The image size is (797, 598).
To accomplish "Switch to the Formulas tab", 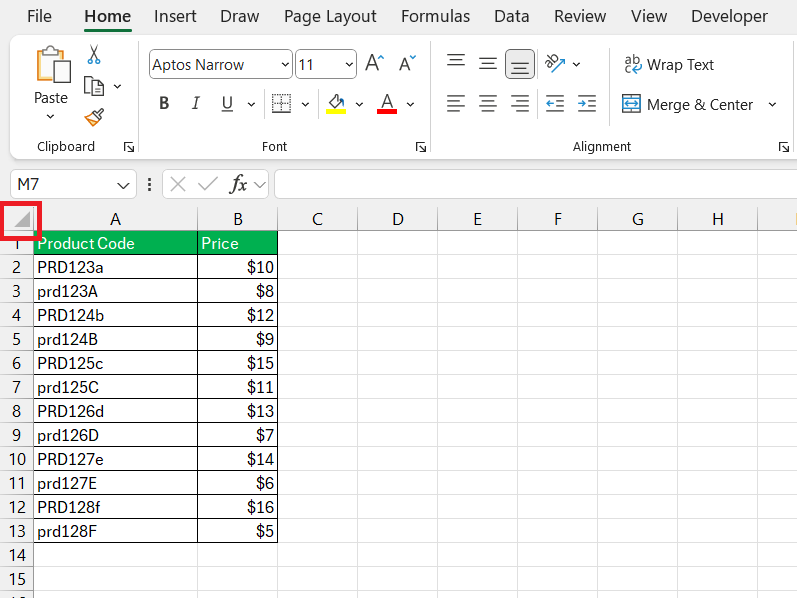I will click(x=435, y=16).
